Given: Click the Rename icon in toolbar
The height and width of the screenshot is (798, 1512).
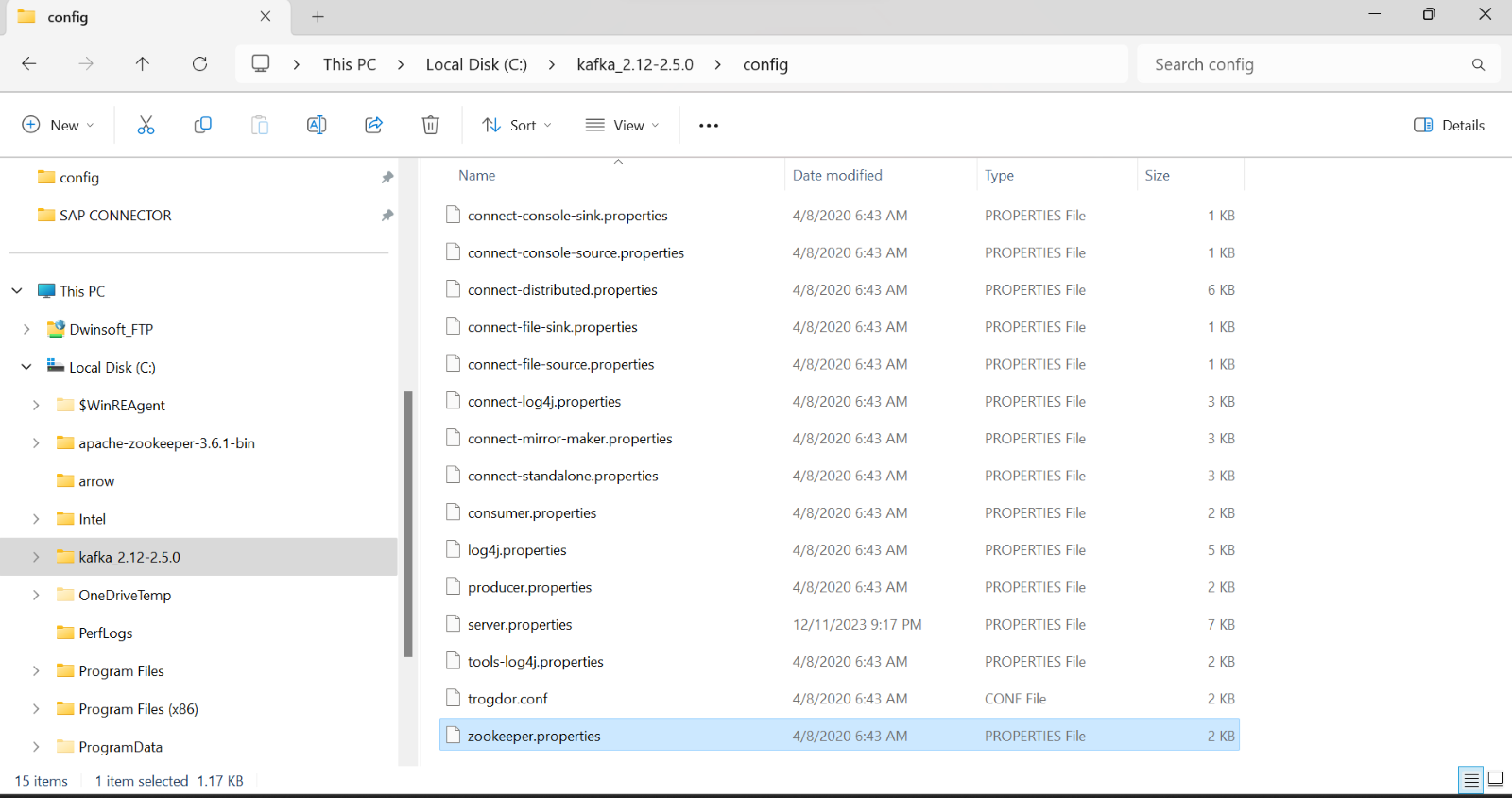Looking at the screenshot, I should tap(317, 125).
